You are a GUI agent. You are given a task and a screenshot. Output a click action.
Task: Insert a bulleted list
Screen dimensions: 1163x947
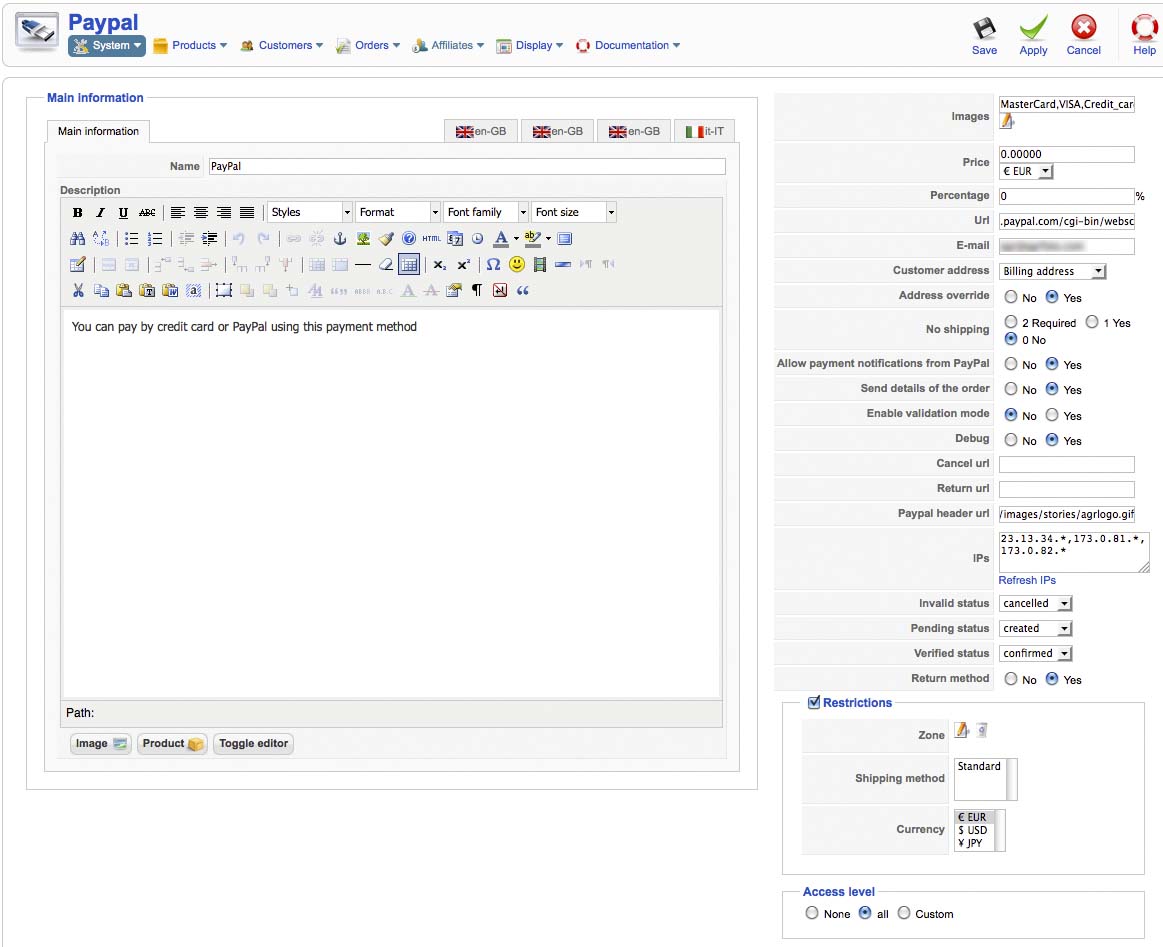click(131, 239)
